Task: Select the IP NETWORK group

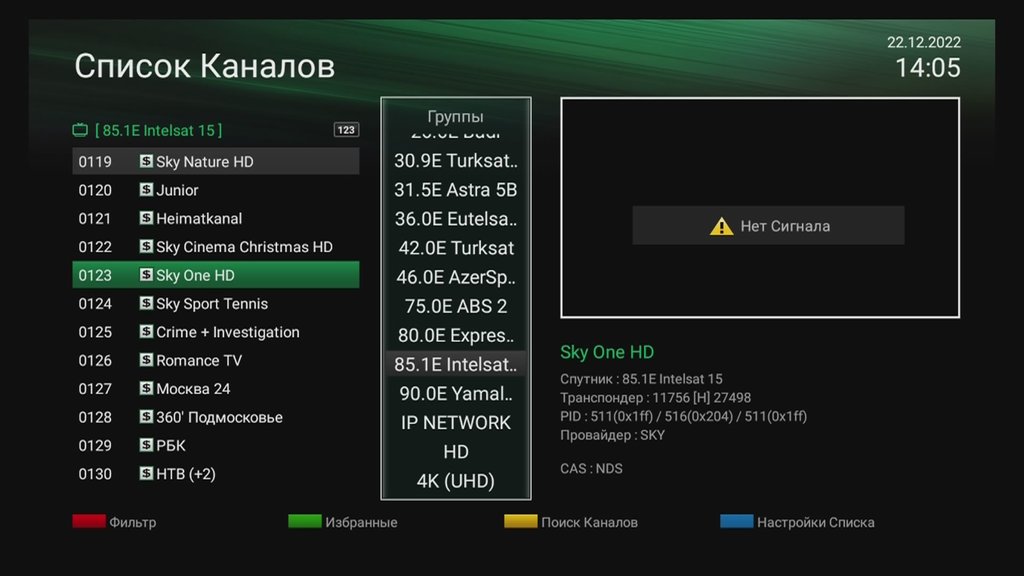Action: (x=456, y=422)
